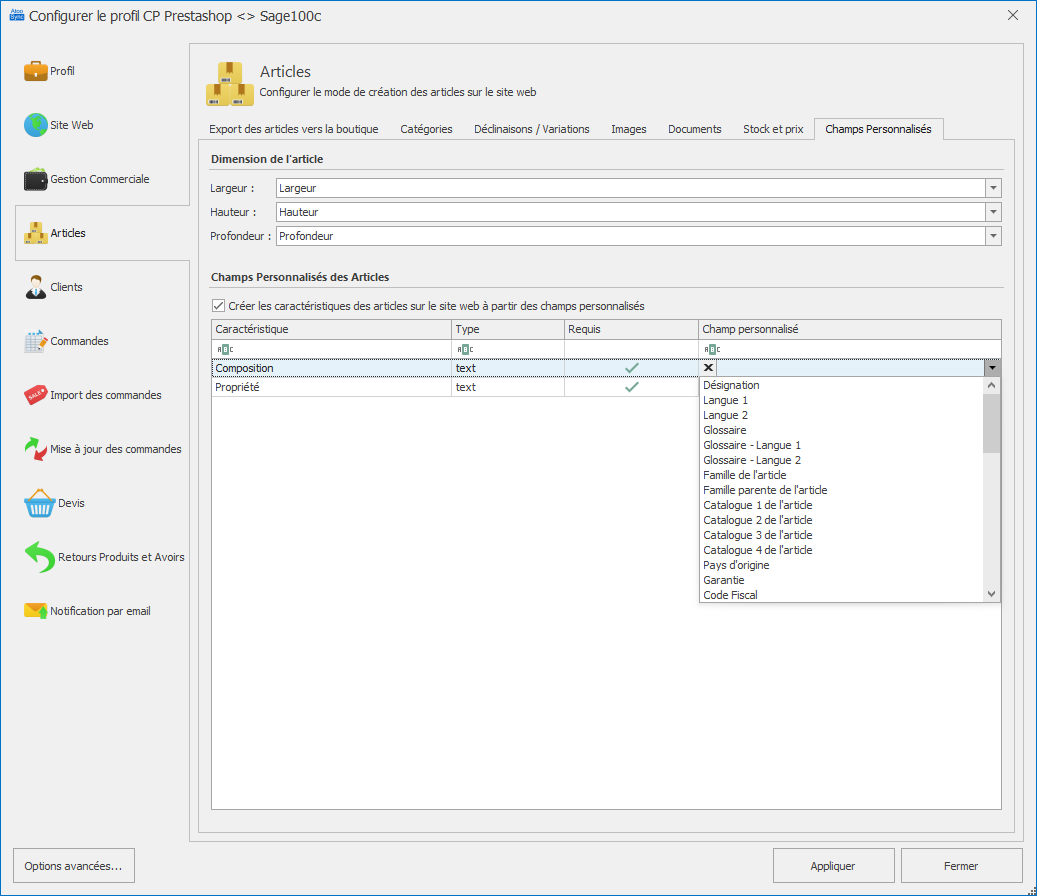Open the Documents tab
The height and width of the screenshot is (896, 1037).
(694, 129)
